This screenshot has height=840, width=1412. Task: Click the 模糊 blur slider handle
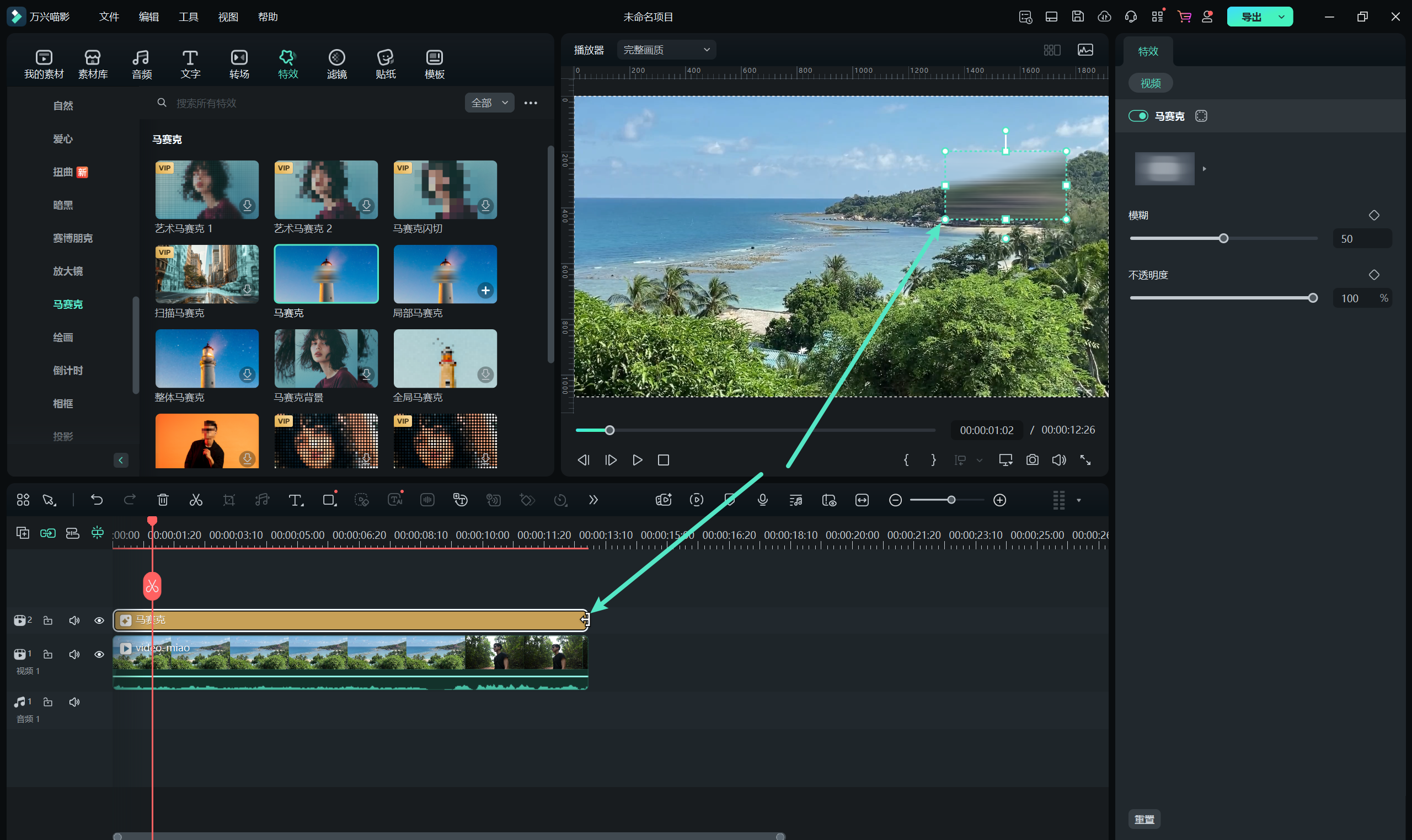point(1223,238)
